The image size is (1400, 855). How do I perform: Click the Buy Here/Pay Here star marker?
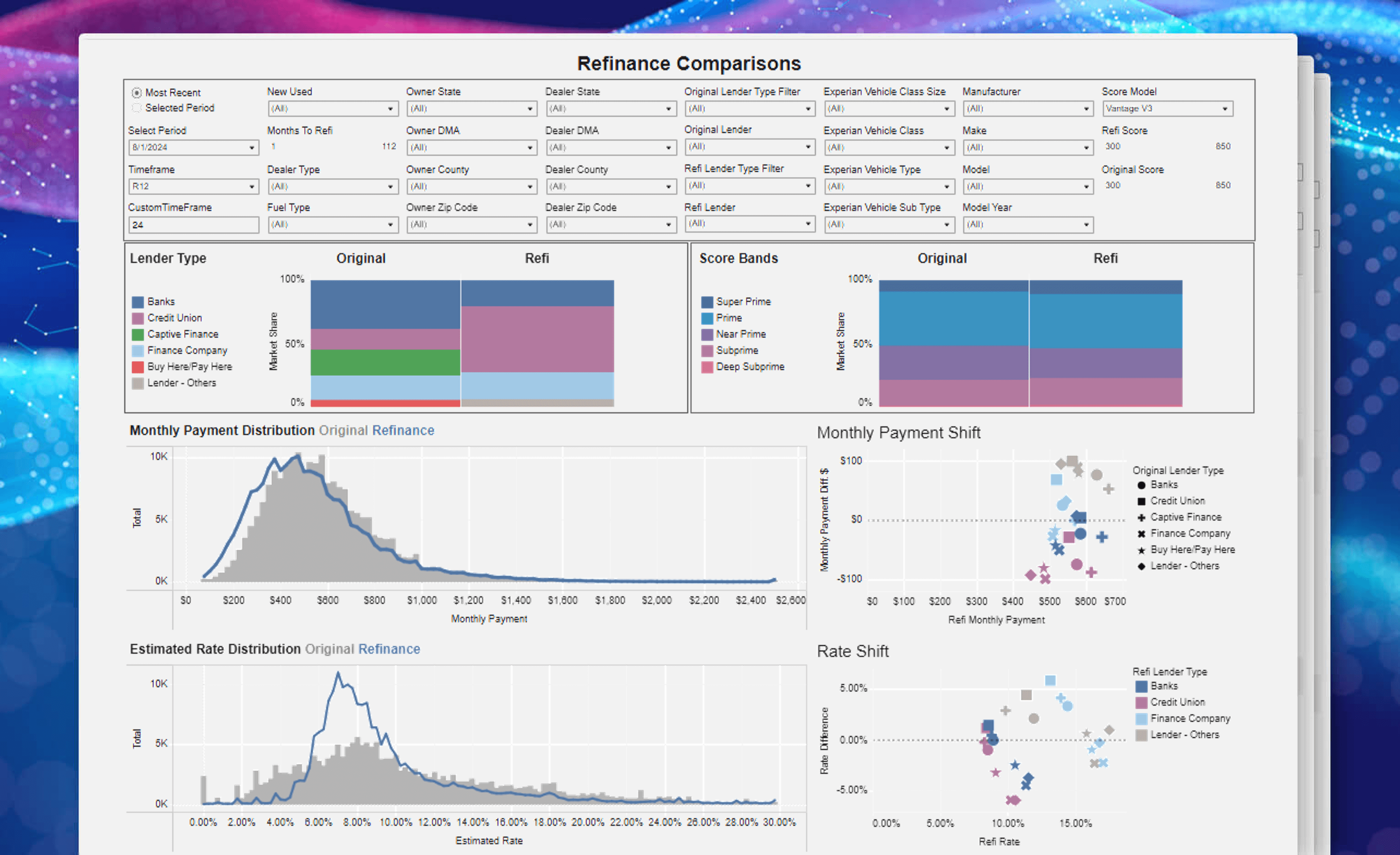1141,551
